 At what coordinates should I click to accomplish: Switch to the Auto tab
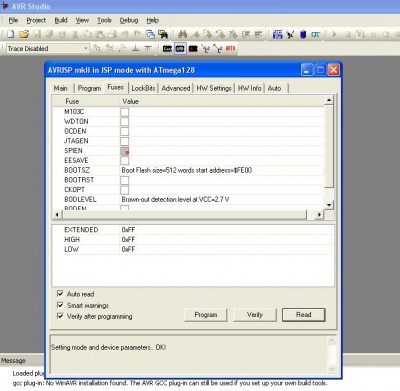coord(274,88)
